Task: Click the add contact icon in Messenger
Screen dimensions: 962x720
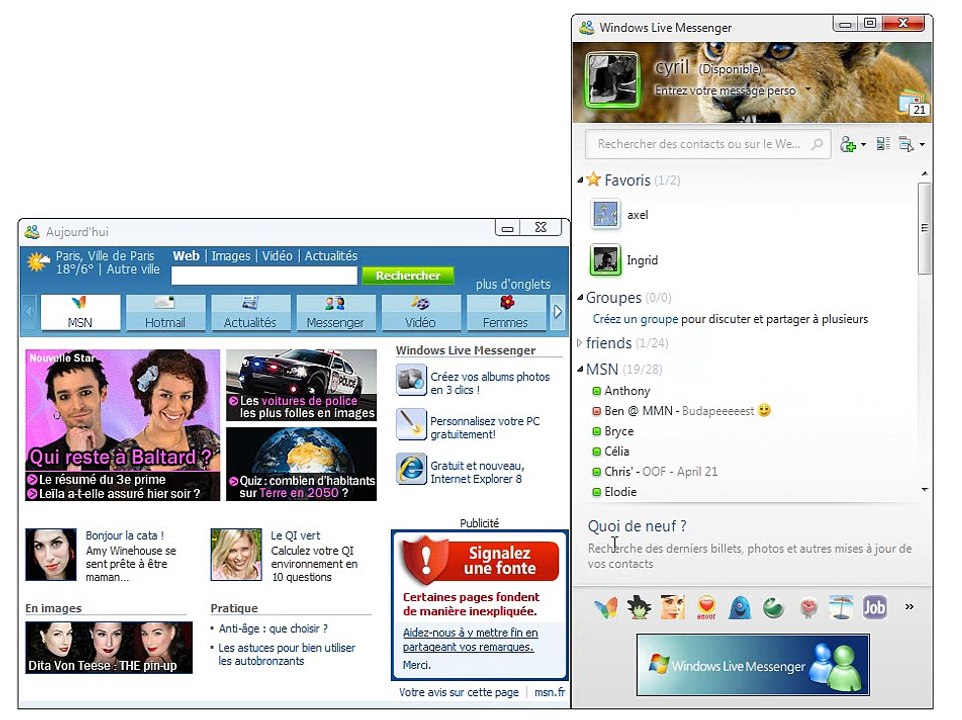Action: 847,145
